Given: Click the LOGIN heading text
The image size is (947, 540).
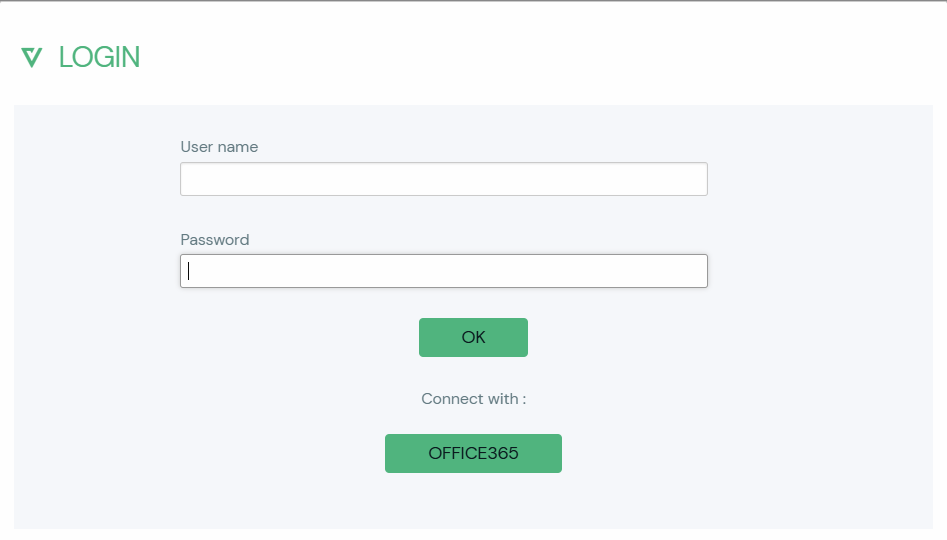Looking at the screenshot, I should click(99, 57).
